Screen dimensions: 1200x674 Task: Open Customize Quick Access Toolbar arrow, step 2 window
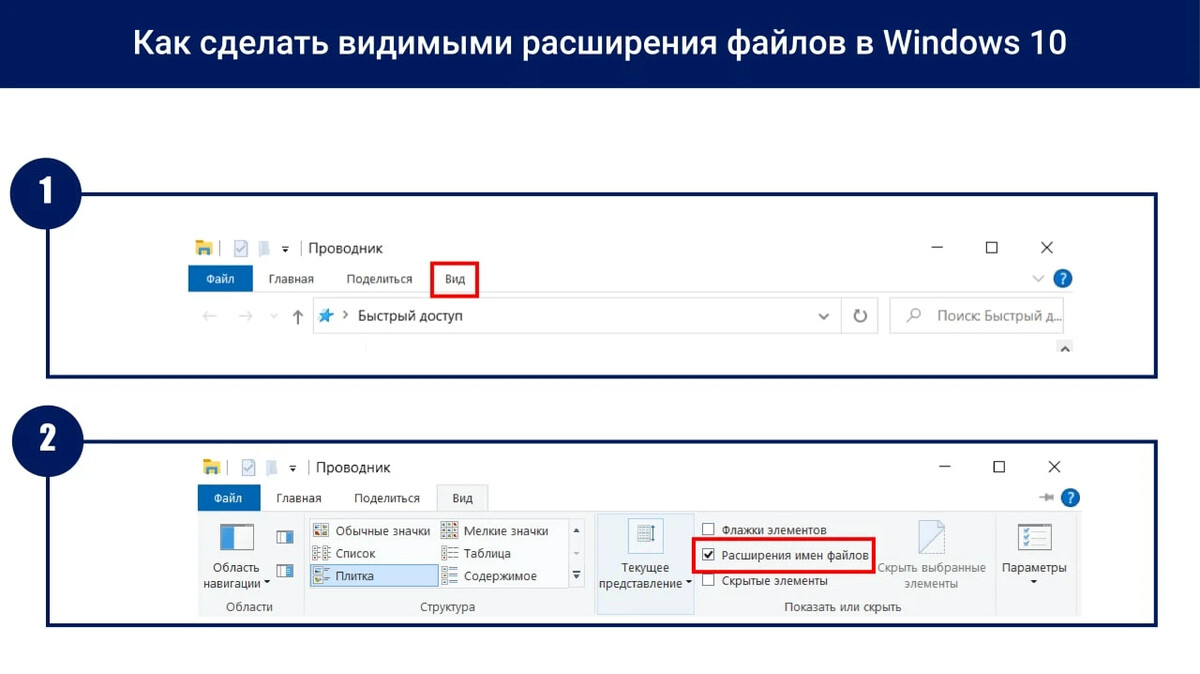point(293,468)
